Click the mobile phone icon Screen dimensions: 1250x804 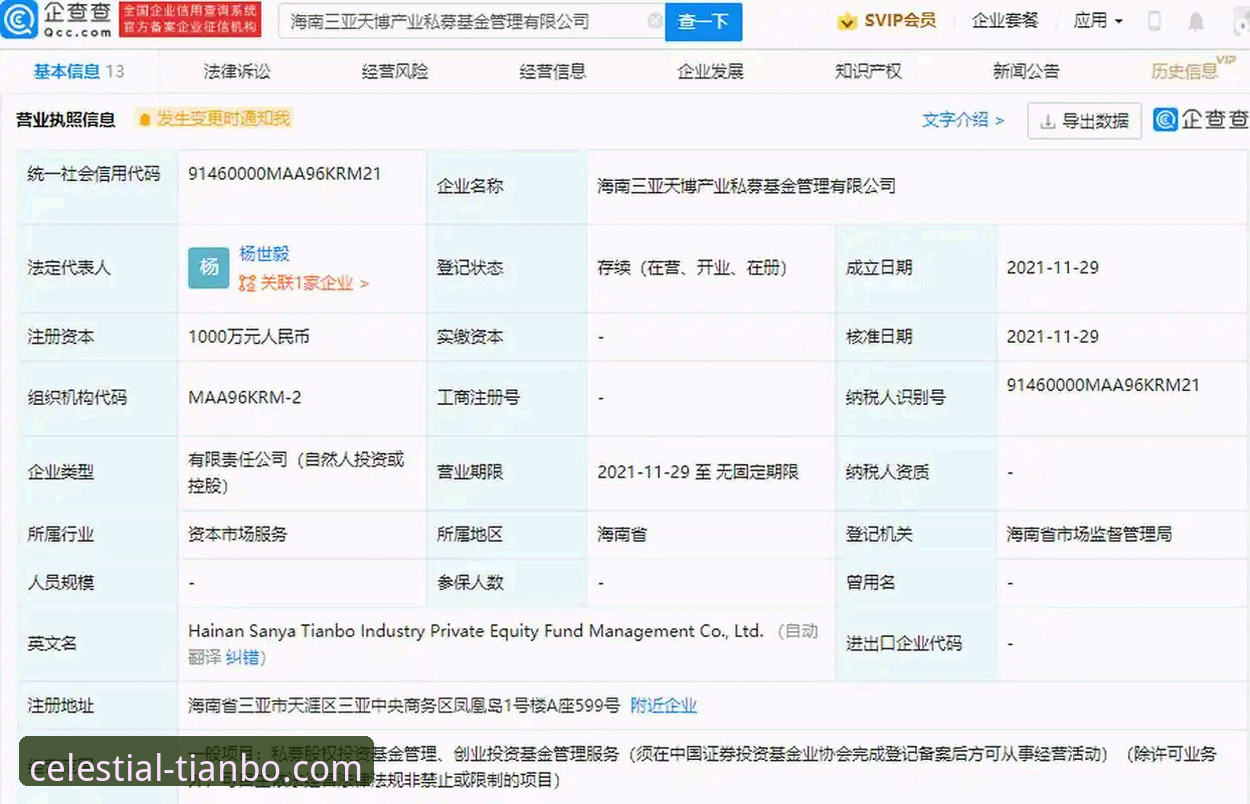coord(1155,21)
